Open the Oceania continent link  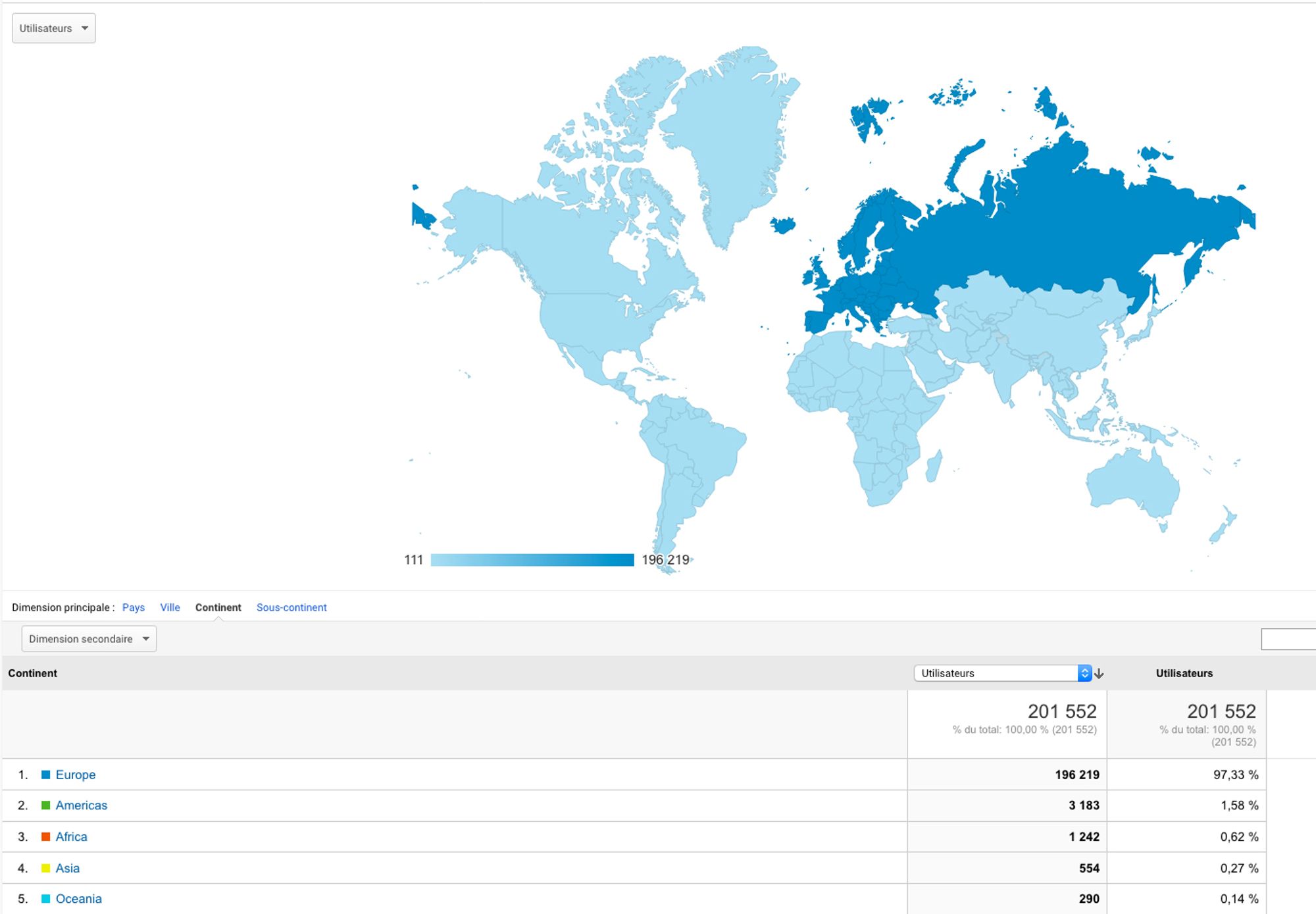78,899
